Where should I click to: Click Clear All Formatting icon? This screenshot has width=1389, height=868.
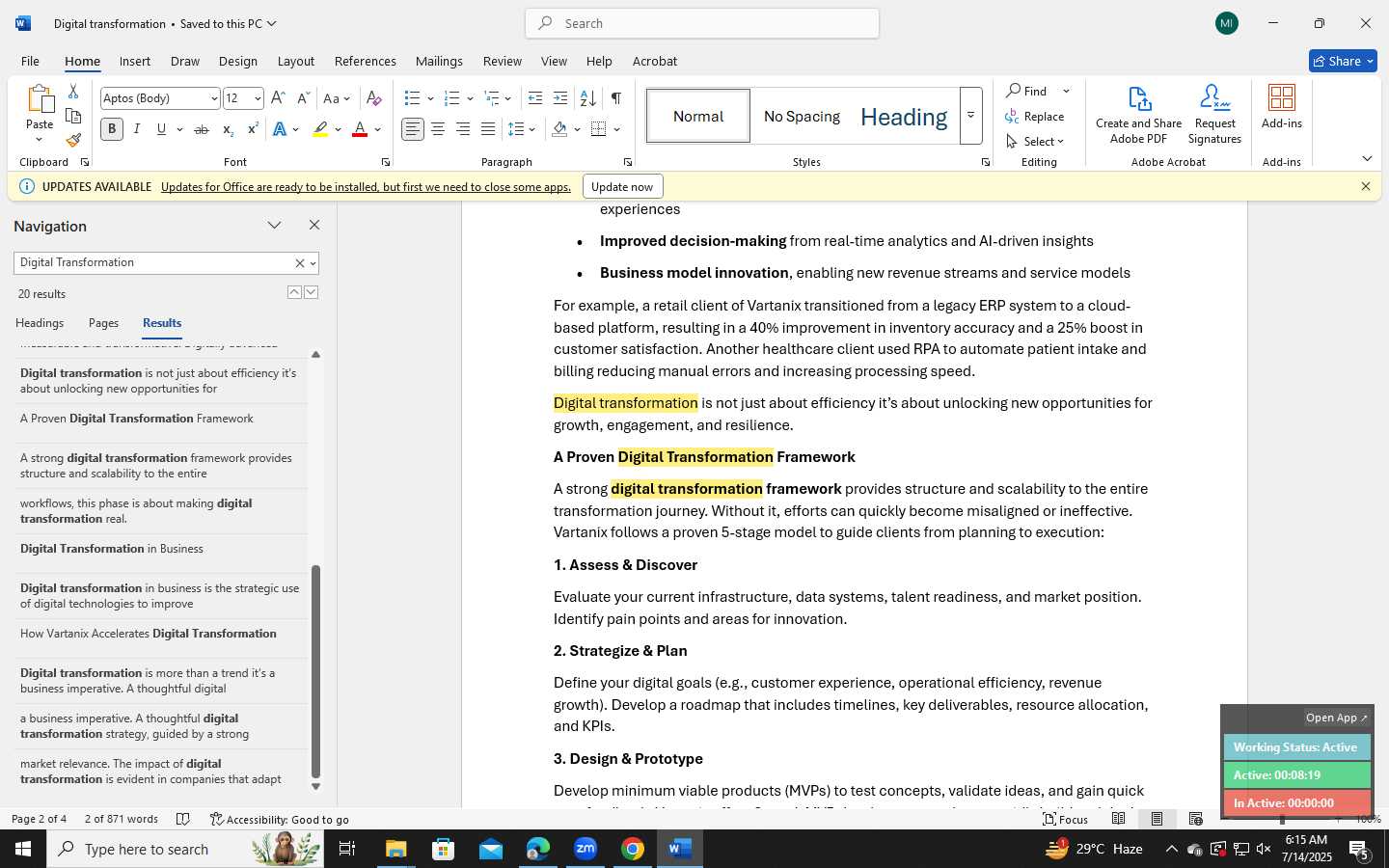click(x=374, y=98)
